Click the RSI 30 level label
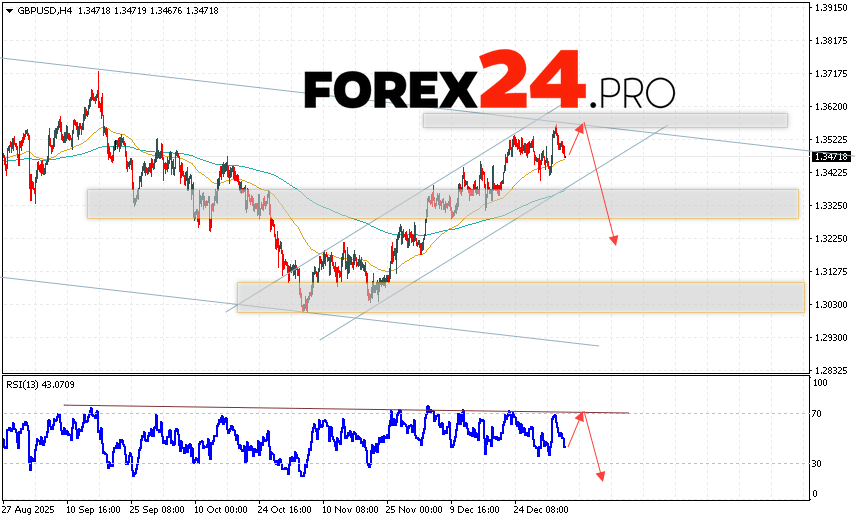855x521 pixels. [817, 463]
